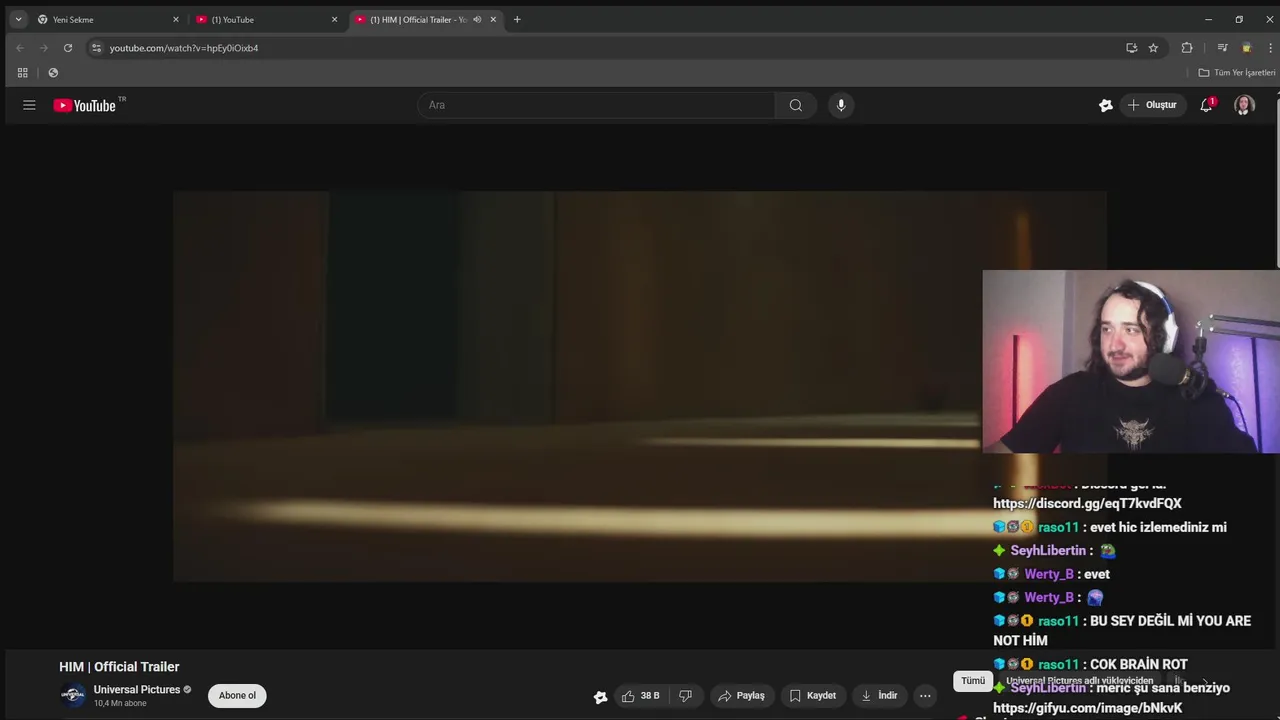Focus the YouTube Ara search field
The width and height of the screenshot is (1280, 720).
596,105
